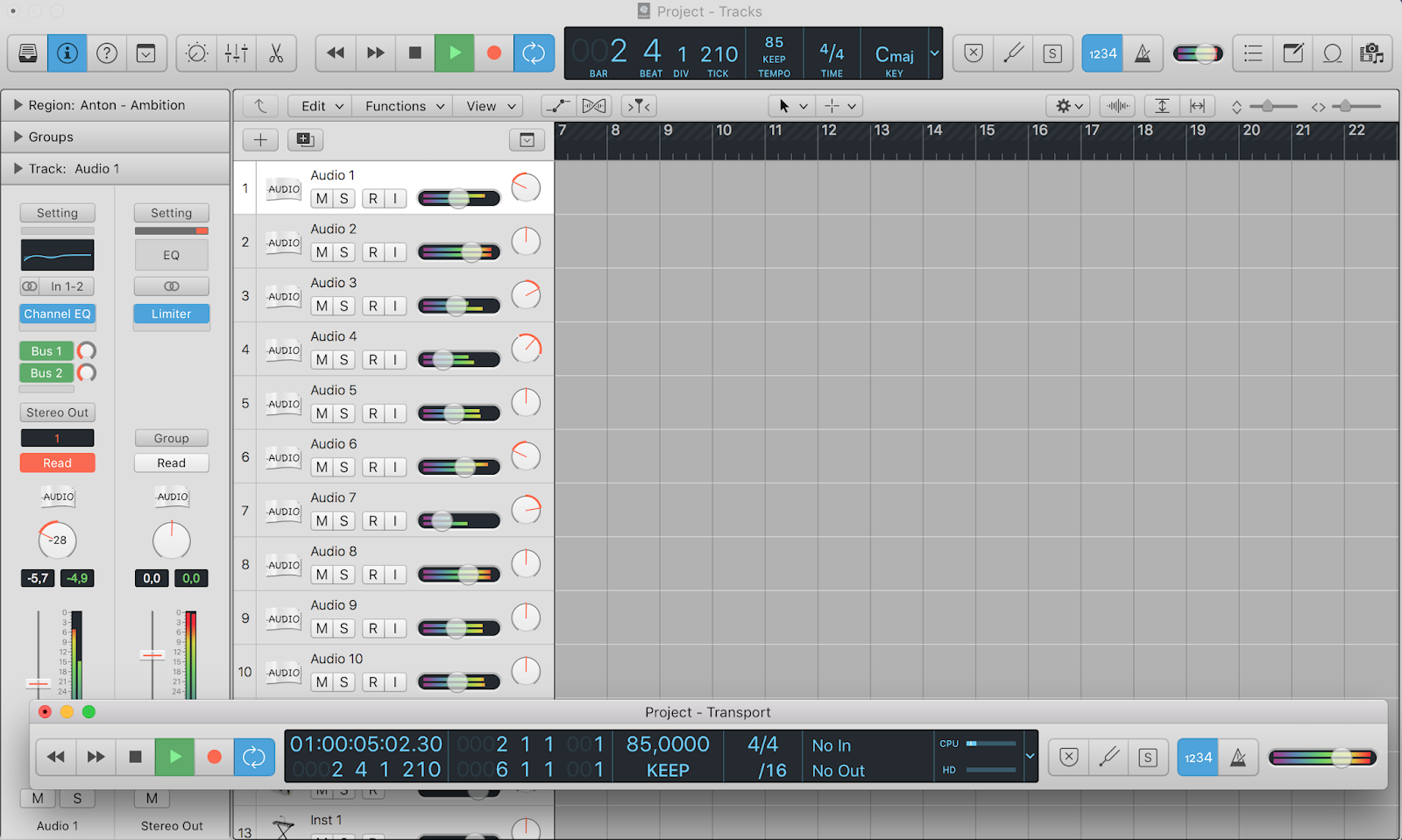Image resolution: width=1402 pixels, height=840 pixels.
Task: Toggle Vertical Auto Zoom button
Action: click(1162, 106)
